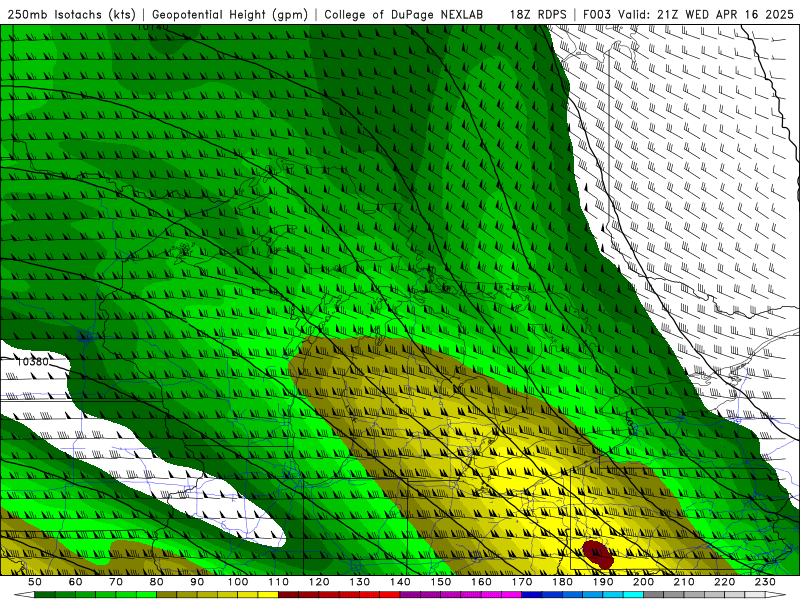Click the 210 label on the color scale
Screen dimensions: 800x600
[x=685, y=582]
